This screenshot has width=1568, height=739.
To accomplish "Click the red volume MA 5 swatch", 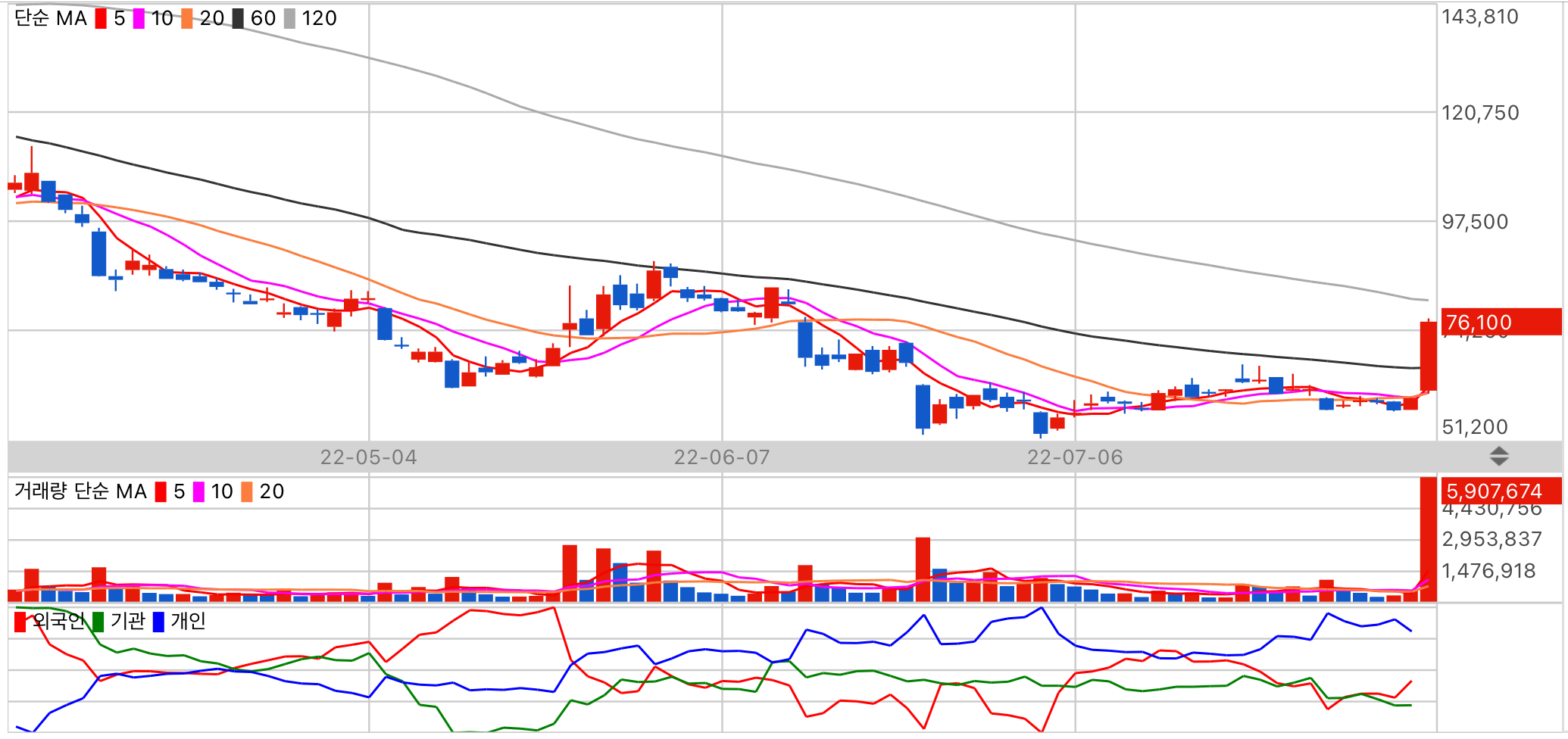I will [161, 492].
